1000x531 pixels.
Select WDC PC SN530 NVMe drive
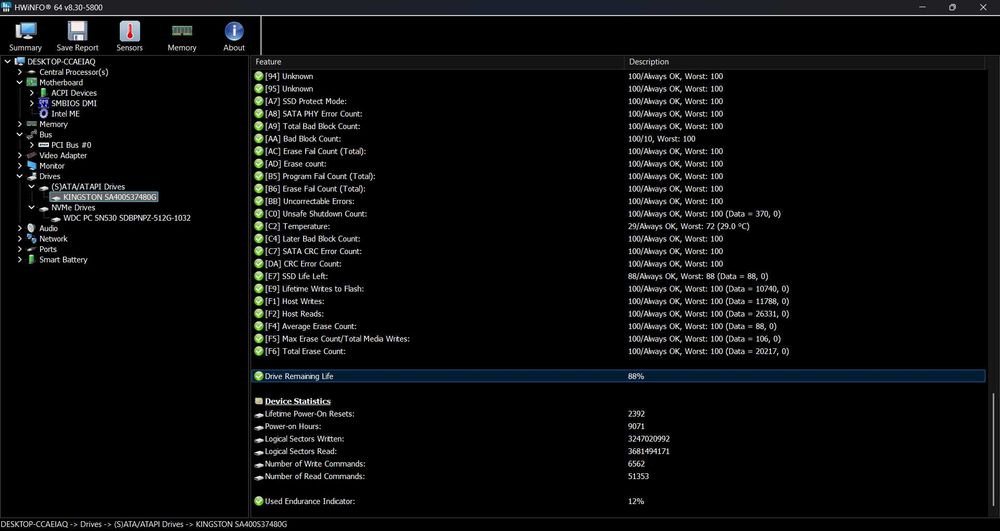127,218
